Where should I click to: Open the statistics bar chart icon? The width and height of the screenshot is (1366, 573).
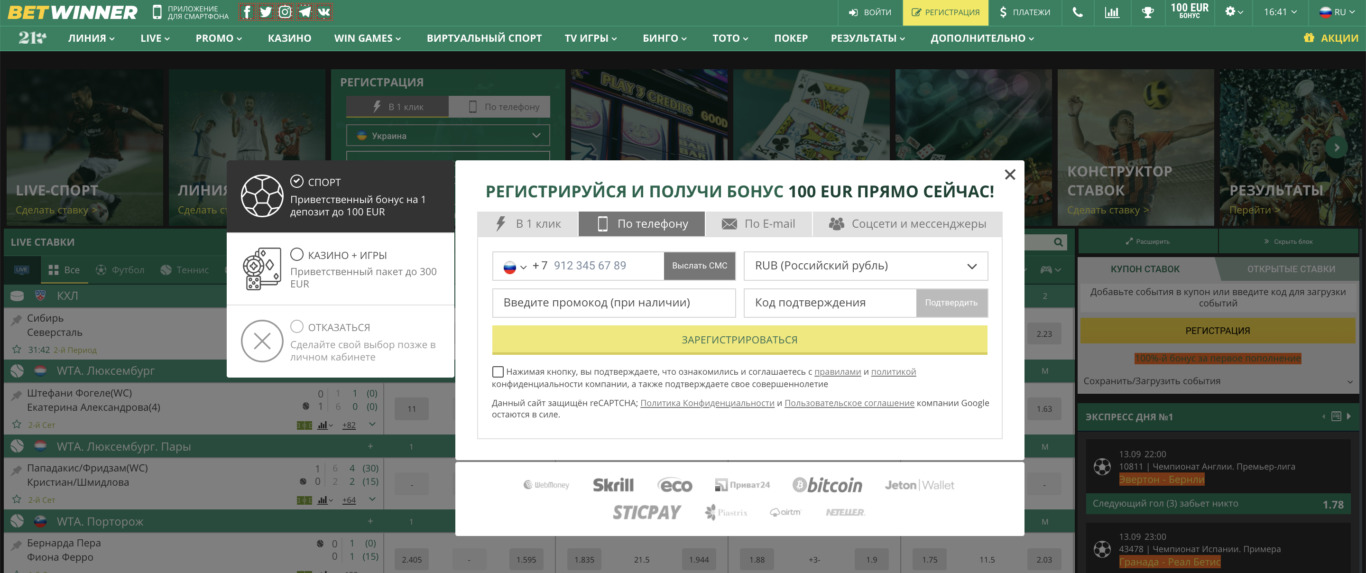pyautogui.click(x=1112, y=12)
